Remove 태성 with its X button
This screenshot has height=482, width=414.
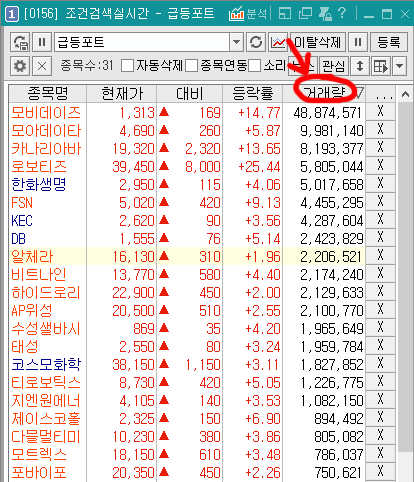coord(380,345)
